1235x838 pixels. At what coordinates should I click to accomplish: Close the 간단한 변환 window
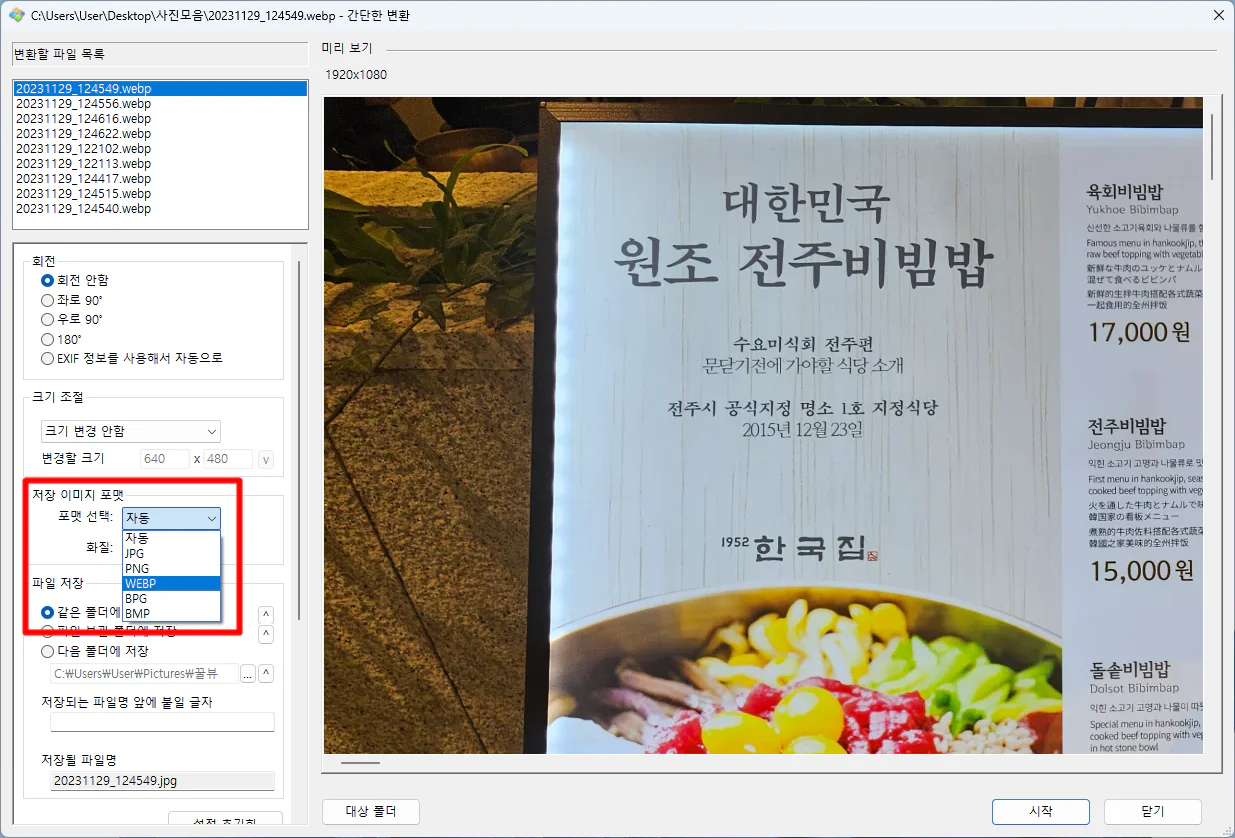click(x=1218, y=15)
